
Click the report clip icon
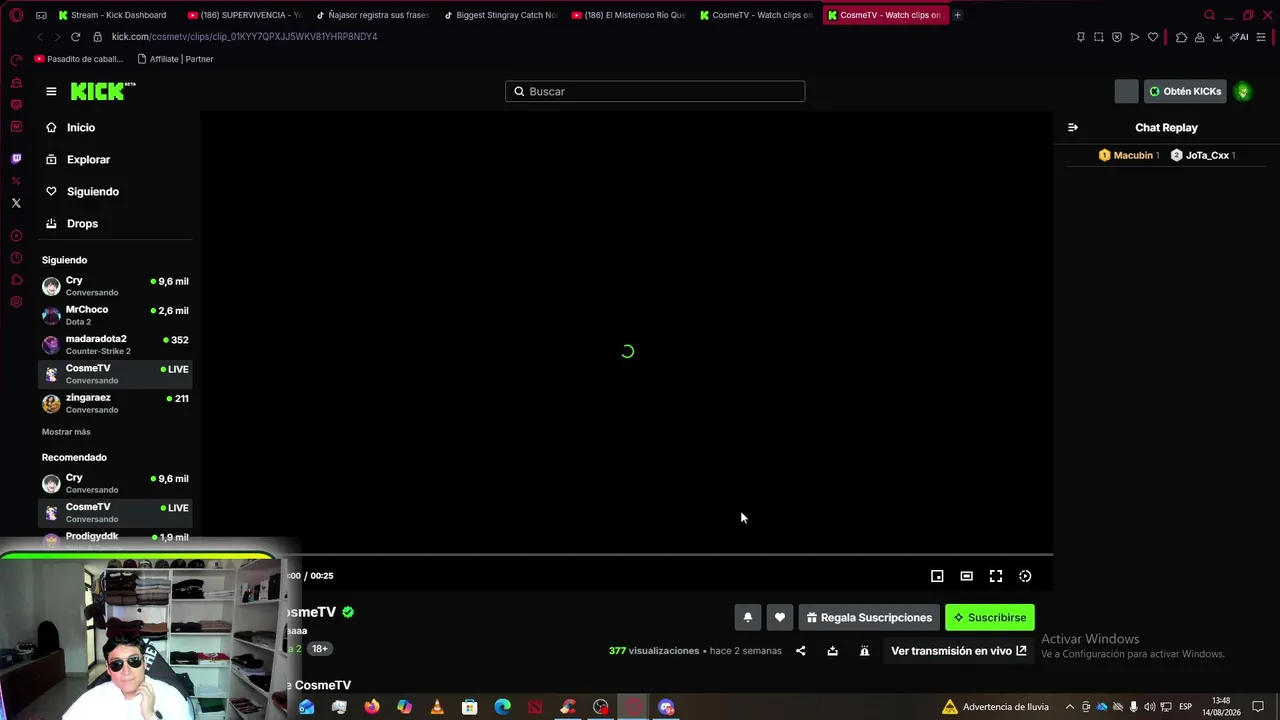864,651
